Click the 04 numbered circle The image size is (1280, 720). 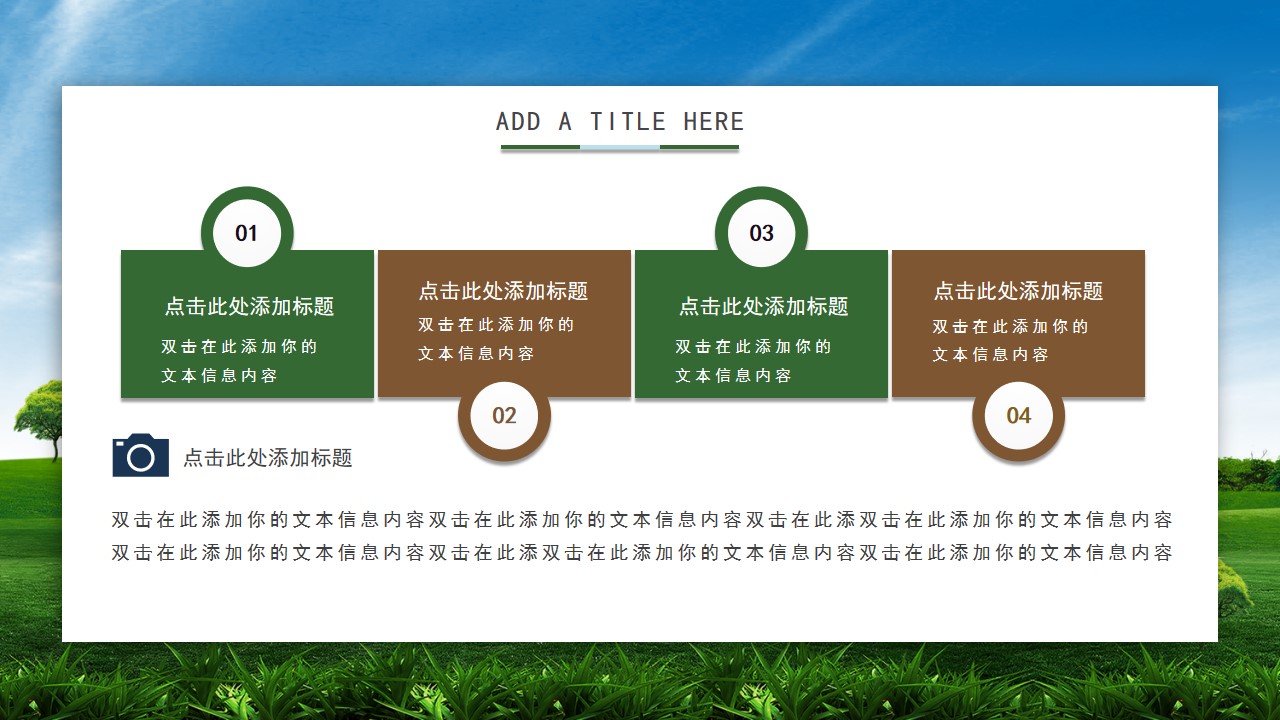pyautogui.click(x=1018, y=415)
